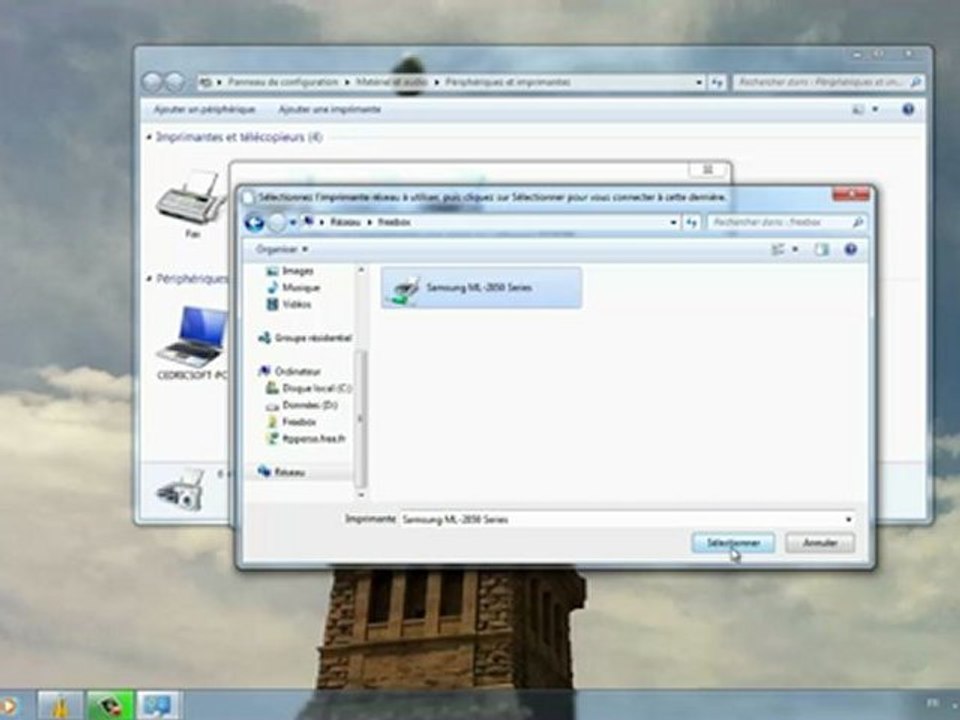Click the magnifier icon in the freebox search box
The height and width of the screenshot is (720, 960).
858,222
